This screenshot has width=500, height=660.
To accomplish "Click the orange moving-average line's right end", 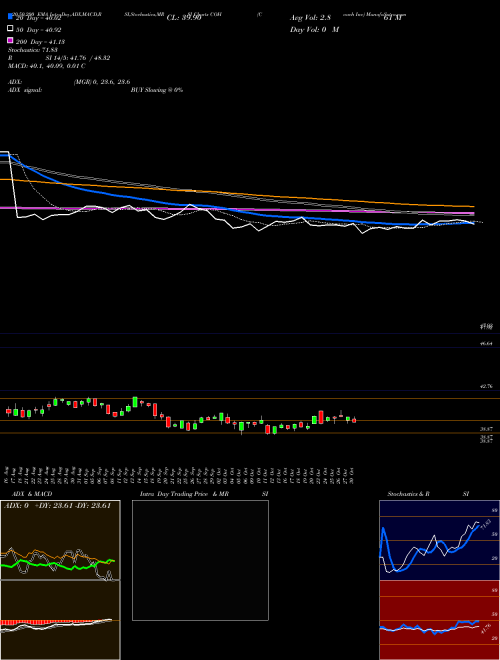I will coord(473,206).
